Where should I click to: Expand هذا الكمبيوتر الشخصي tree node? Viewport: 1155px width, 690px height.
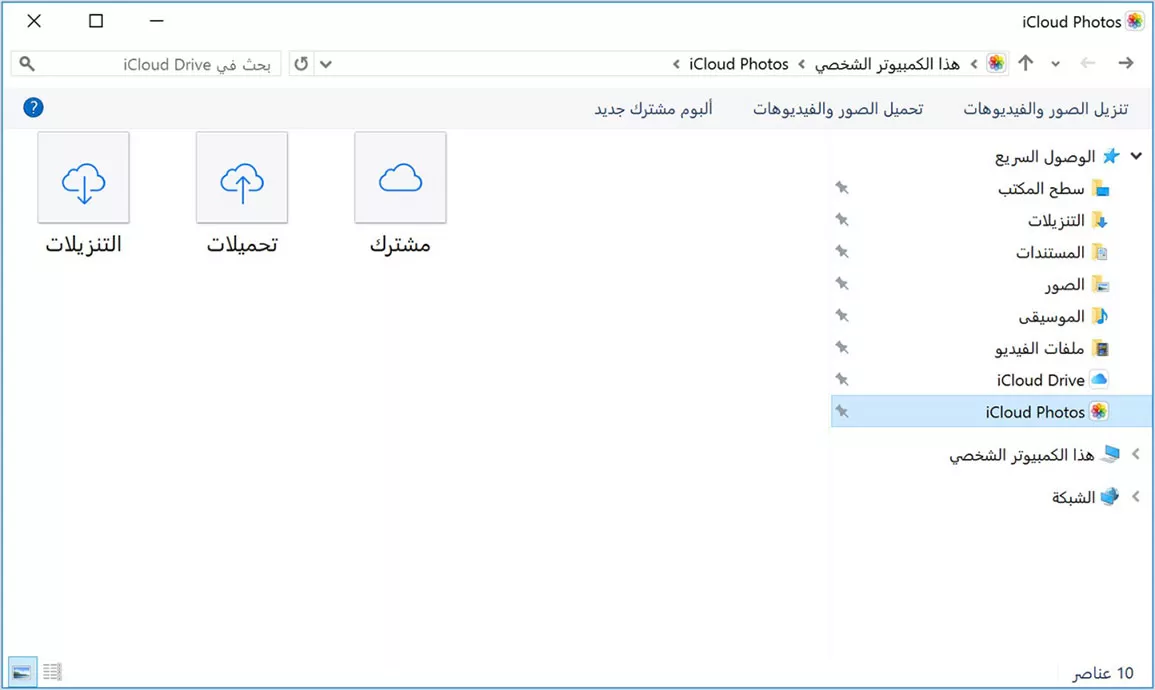[x=1136, y=454]
